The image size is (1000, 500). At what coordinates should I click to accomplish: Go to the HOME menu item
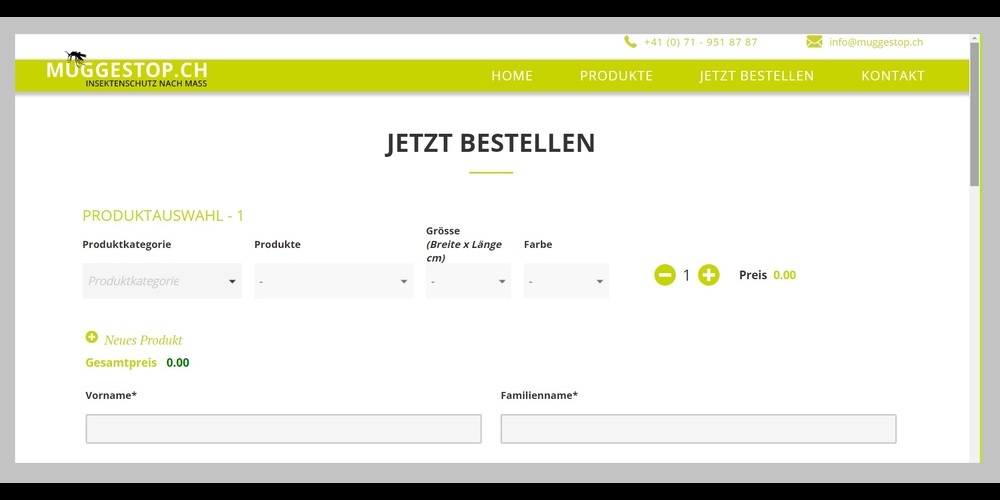(512, 76)
